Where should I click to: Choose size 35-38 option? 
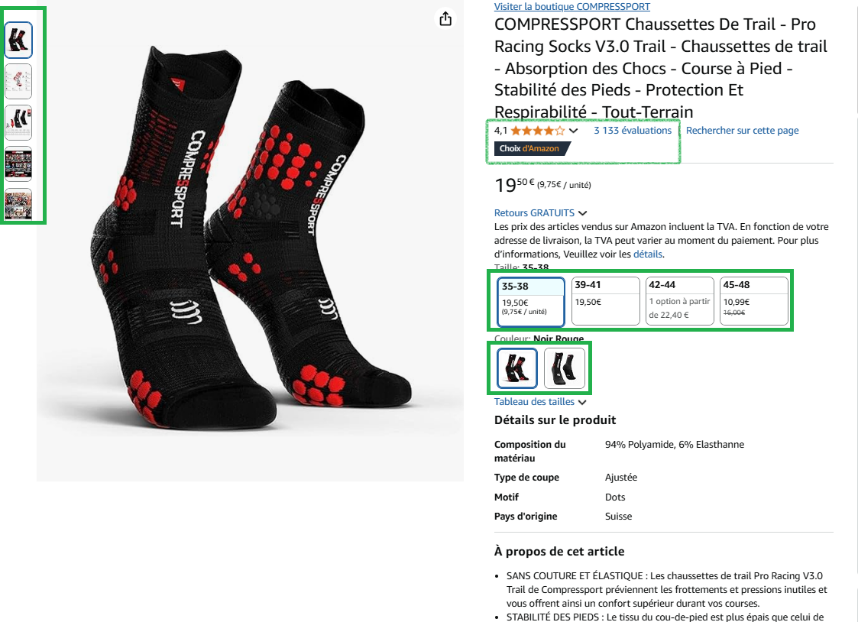530,301
